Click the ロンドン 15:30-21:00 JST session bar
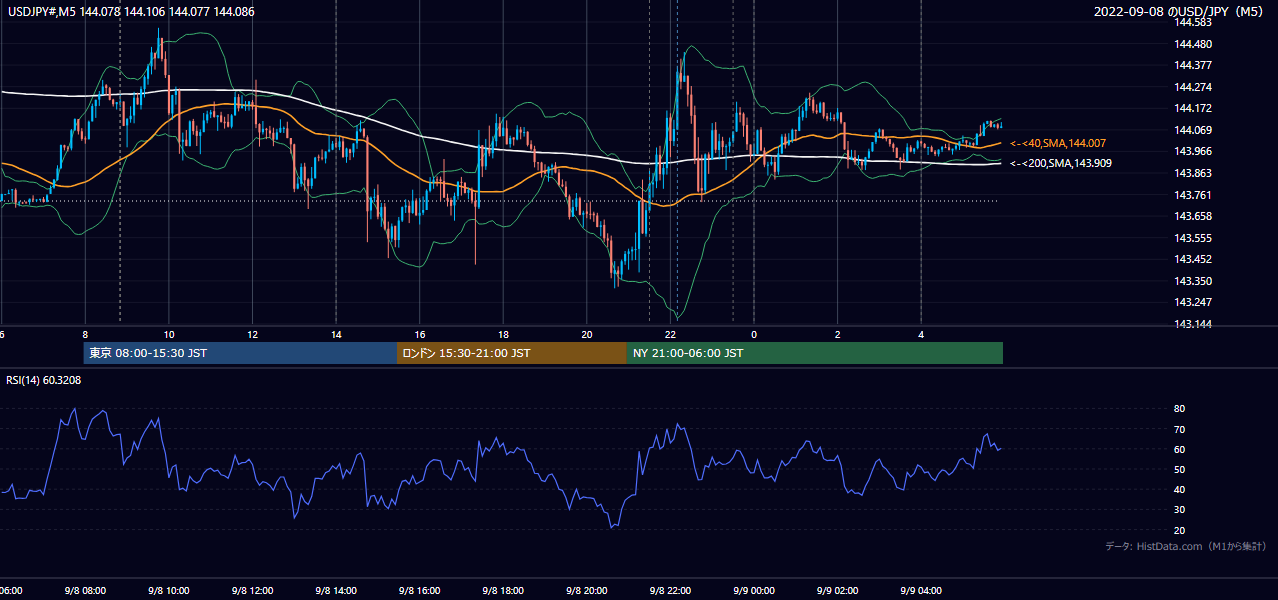Screen dimensions: 1278x600 (x=512, y=353)
